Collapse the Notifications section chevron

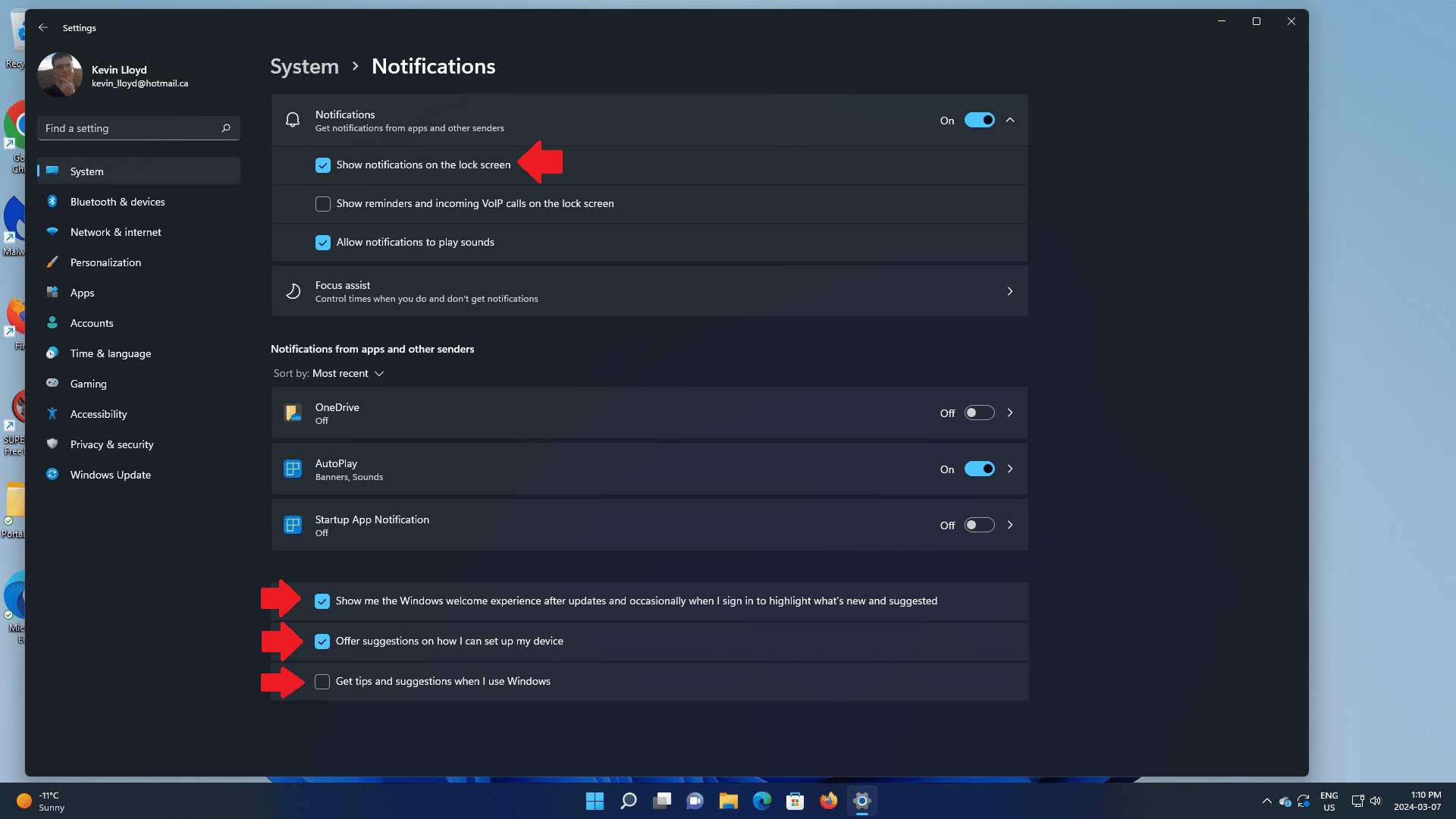click(x=1010, y=120)
